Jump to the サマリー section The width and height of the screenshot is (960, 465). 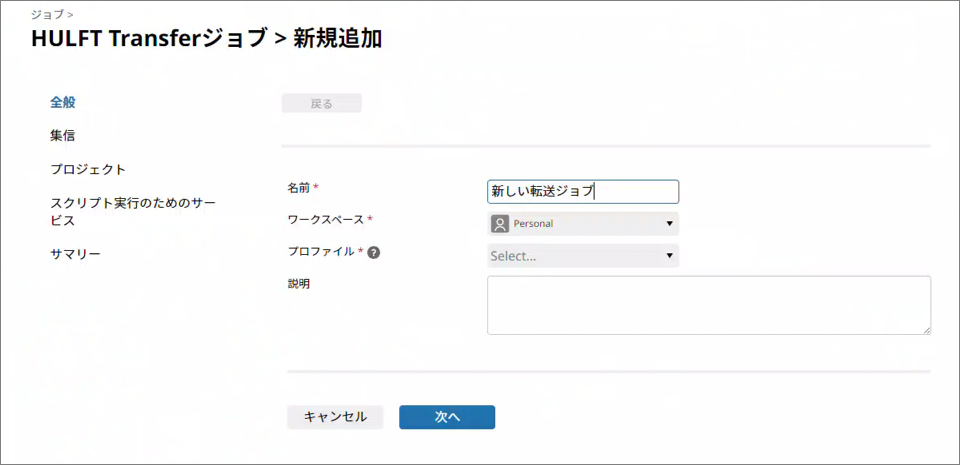tap(75, 254)
